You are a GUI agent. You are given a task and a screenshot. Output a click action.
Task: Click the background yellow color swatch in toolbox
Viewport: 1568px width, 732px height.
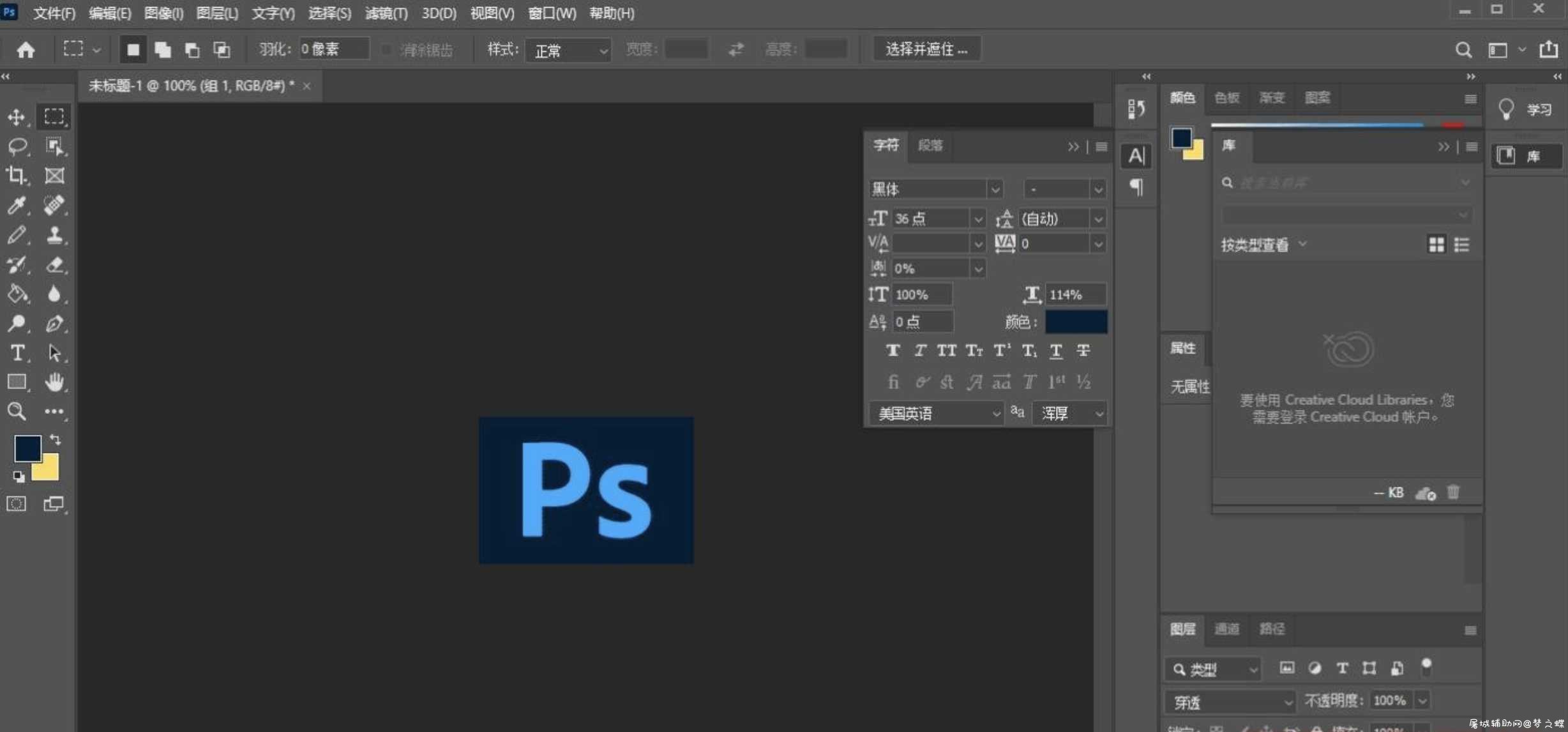pyautogui.click(x=50, y=471)
